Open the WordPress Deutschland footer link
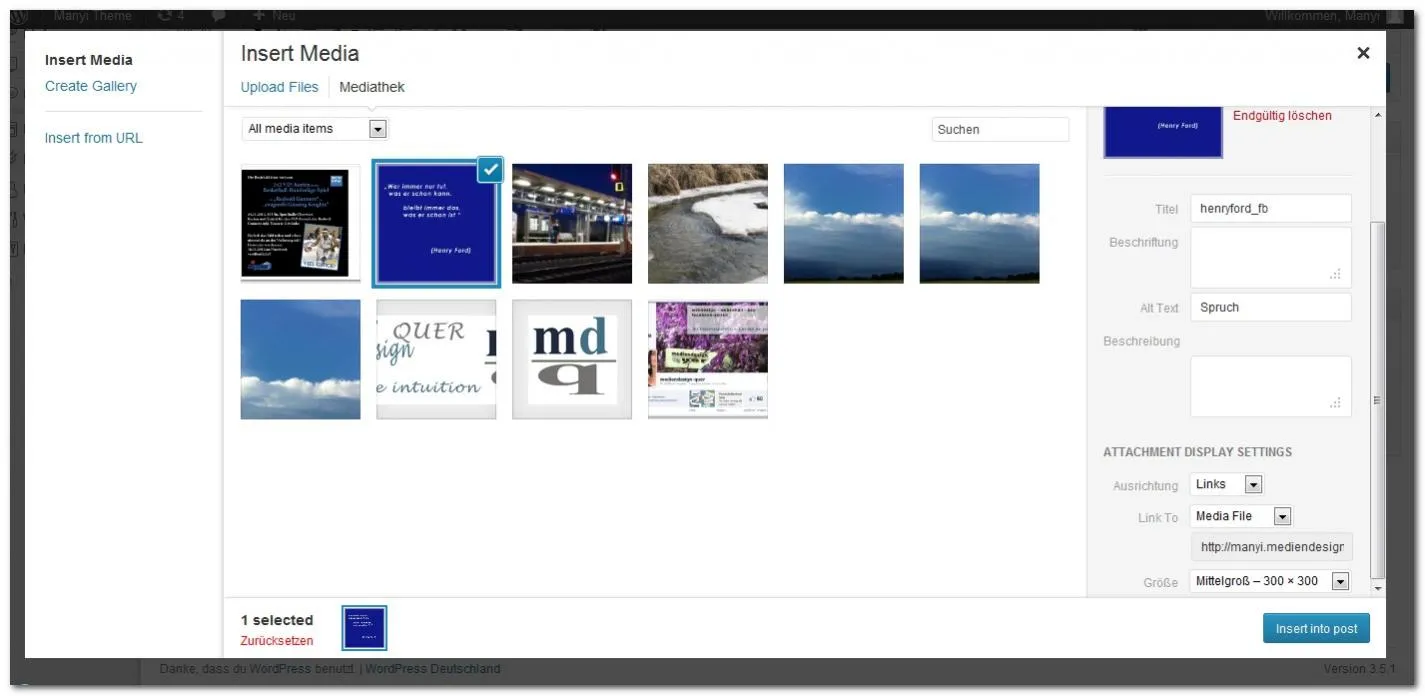This screenshot has height=696, width=1425. [433, 669]
